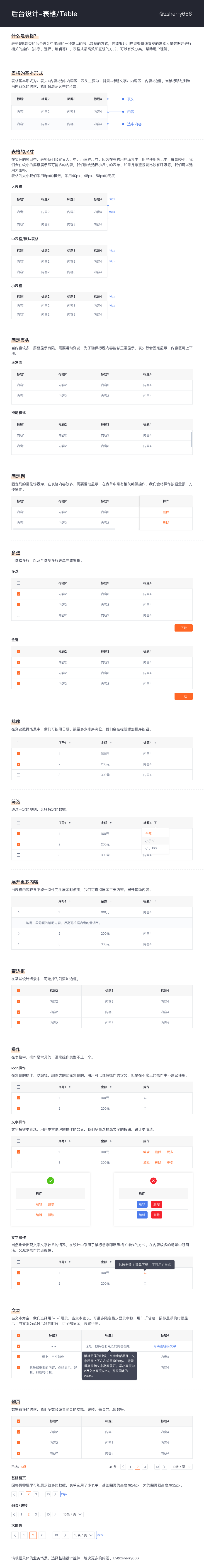The width and height of the screenshot is (204, 1568).
Task: Expand row 1 chevron in 展开更多内容 table
Action: (19, 912)
